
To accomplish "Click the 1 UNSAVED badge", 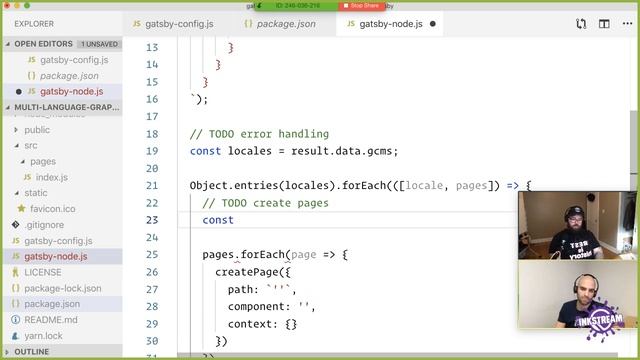I will [99, 44].
